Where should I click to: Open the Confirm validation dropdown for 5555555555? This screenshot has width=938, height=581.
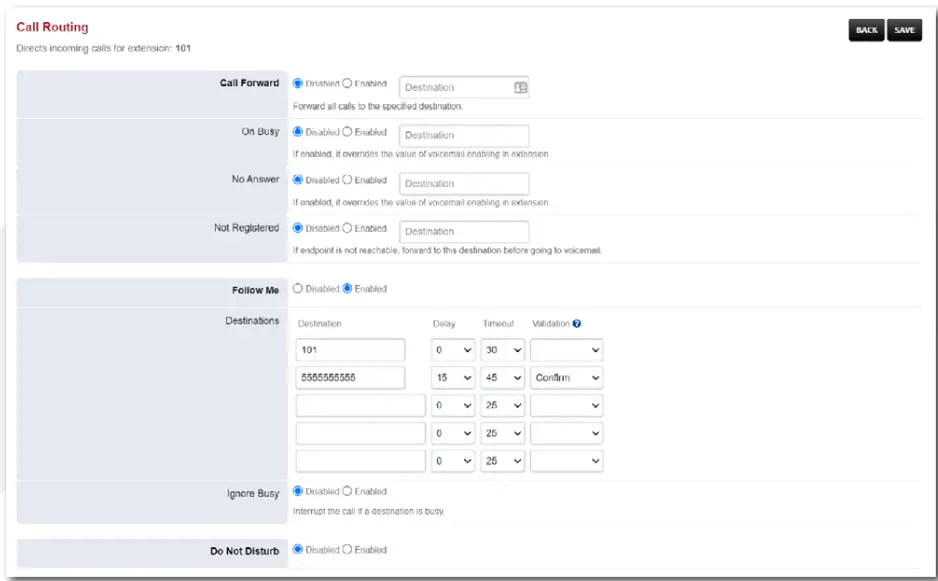[565, 377]
